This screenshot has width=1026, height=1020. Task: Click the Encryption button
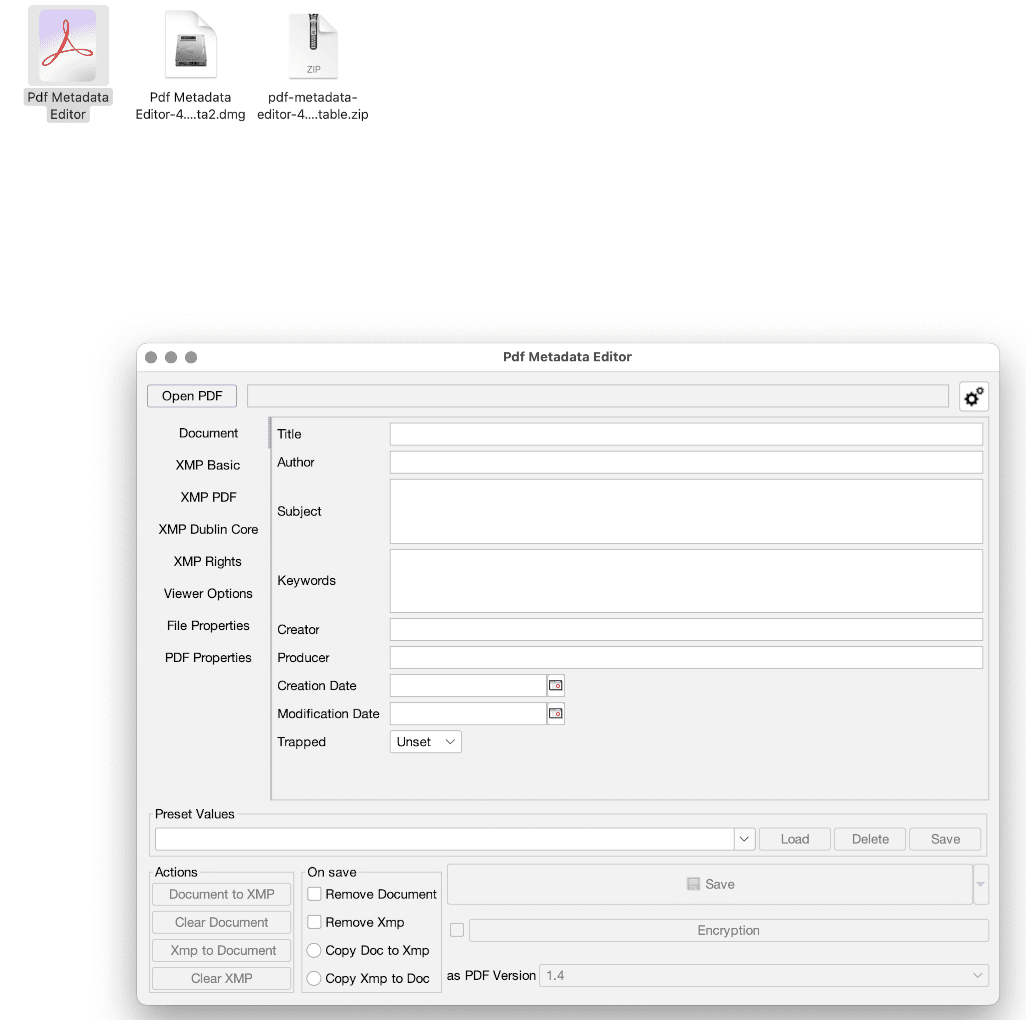(728, 930)
